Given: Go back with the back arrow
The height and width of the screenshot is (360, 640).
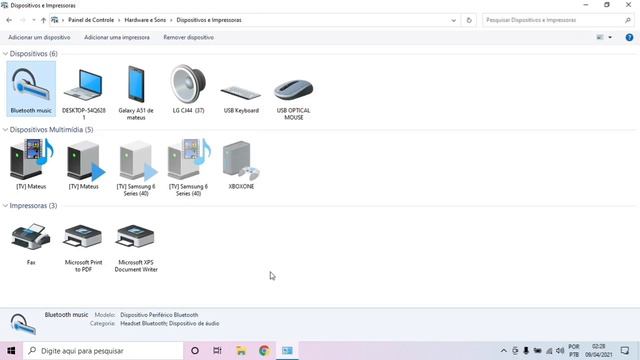Looking at the screenshot, I should (x=9, y=20).
